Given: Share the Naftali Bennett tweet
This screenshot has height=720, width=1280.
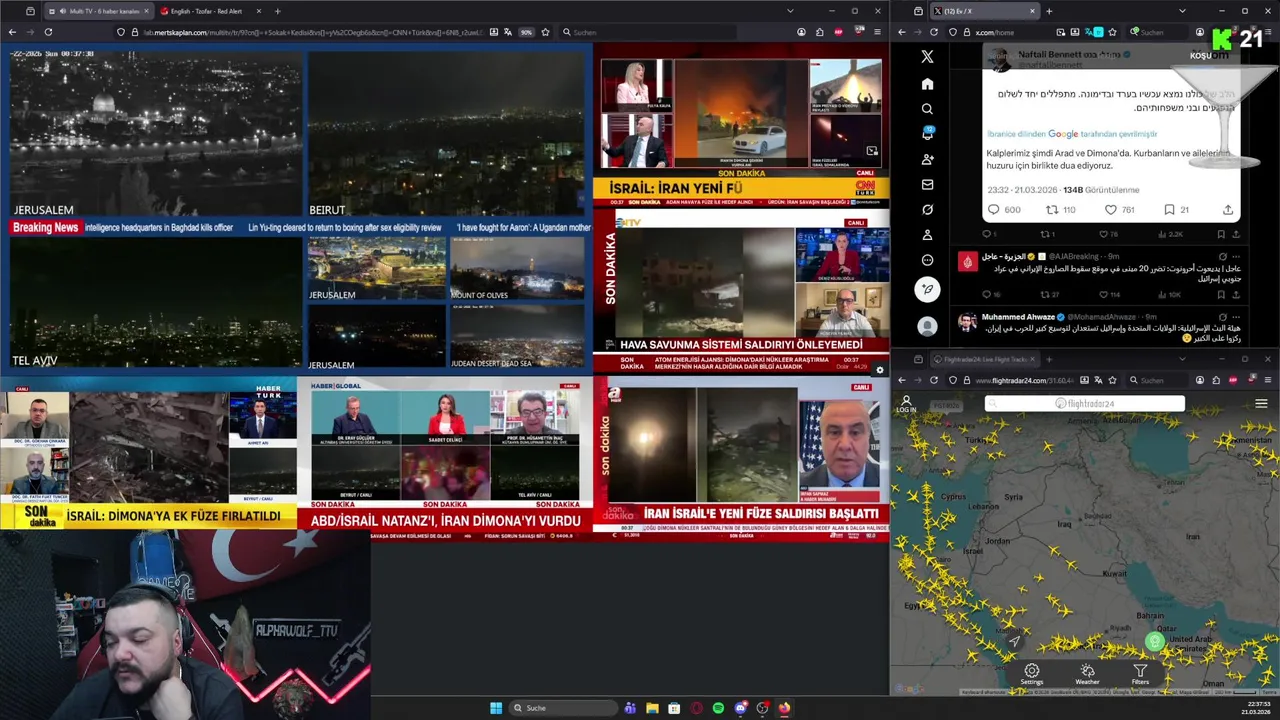Looking at the screenshot, I should (1228, 210).
